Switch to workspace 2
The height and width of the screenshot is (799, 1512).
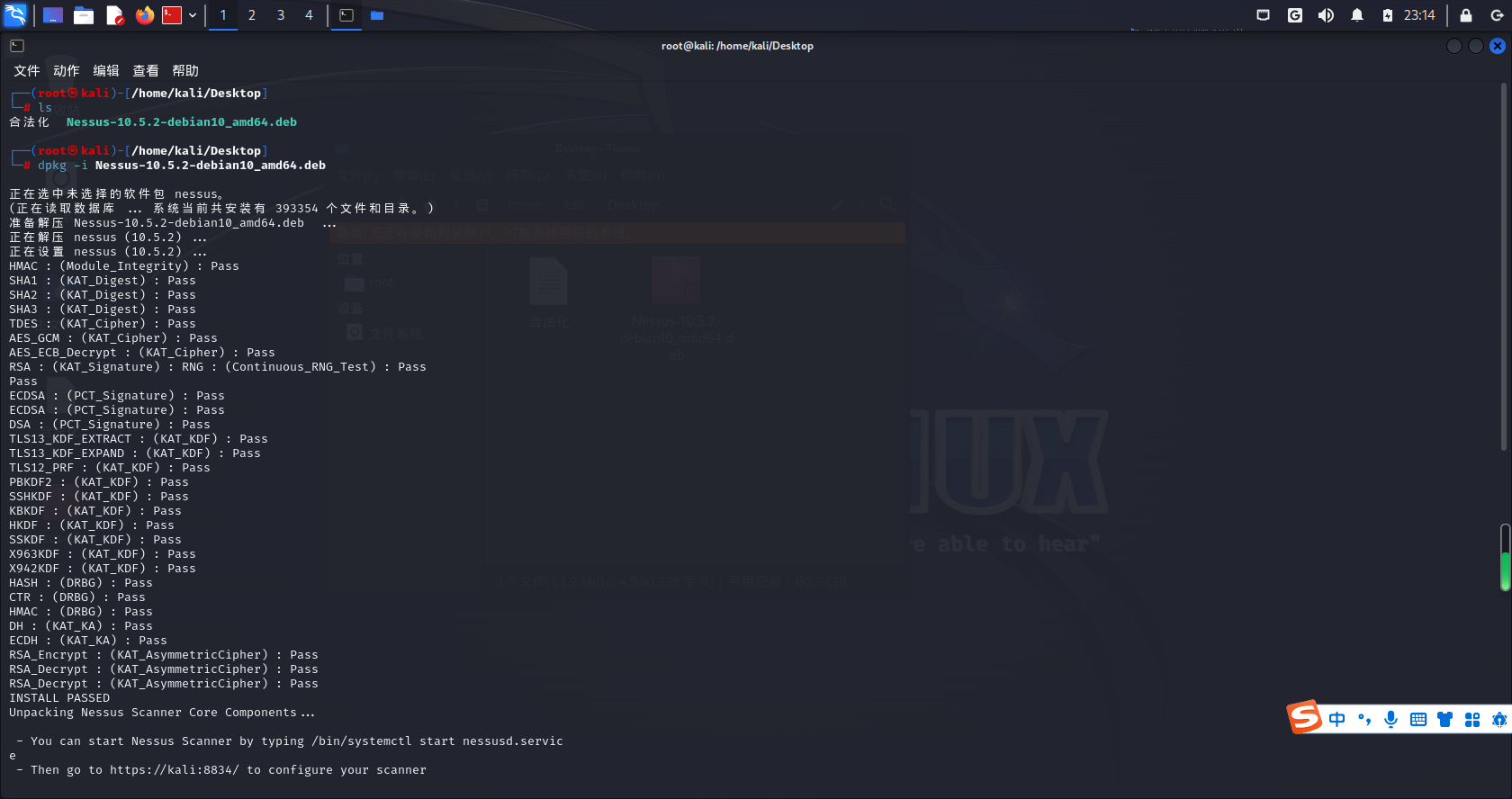pos(252,15)
